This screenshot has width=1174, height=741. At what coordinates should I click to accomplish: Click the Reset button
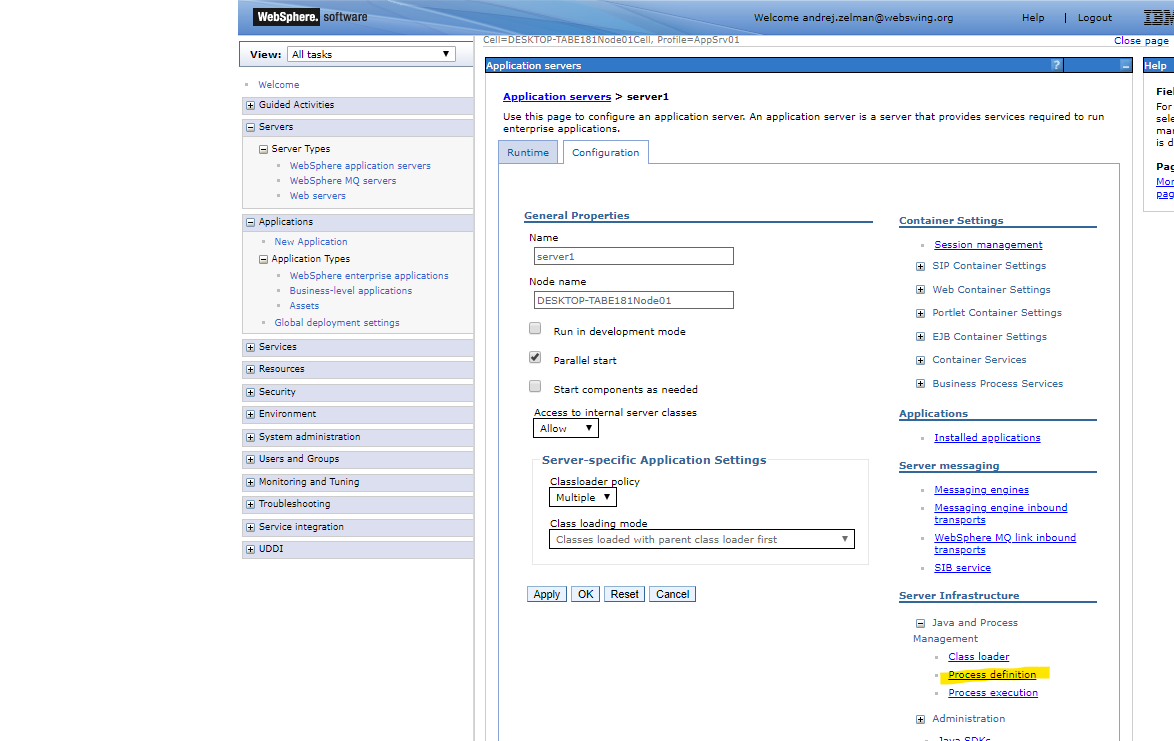[x=624, y=594]
